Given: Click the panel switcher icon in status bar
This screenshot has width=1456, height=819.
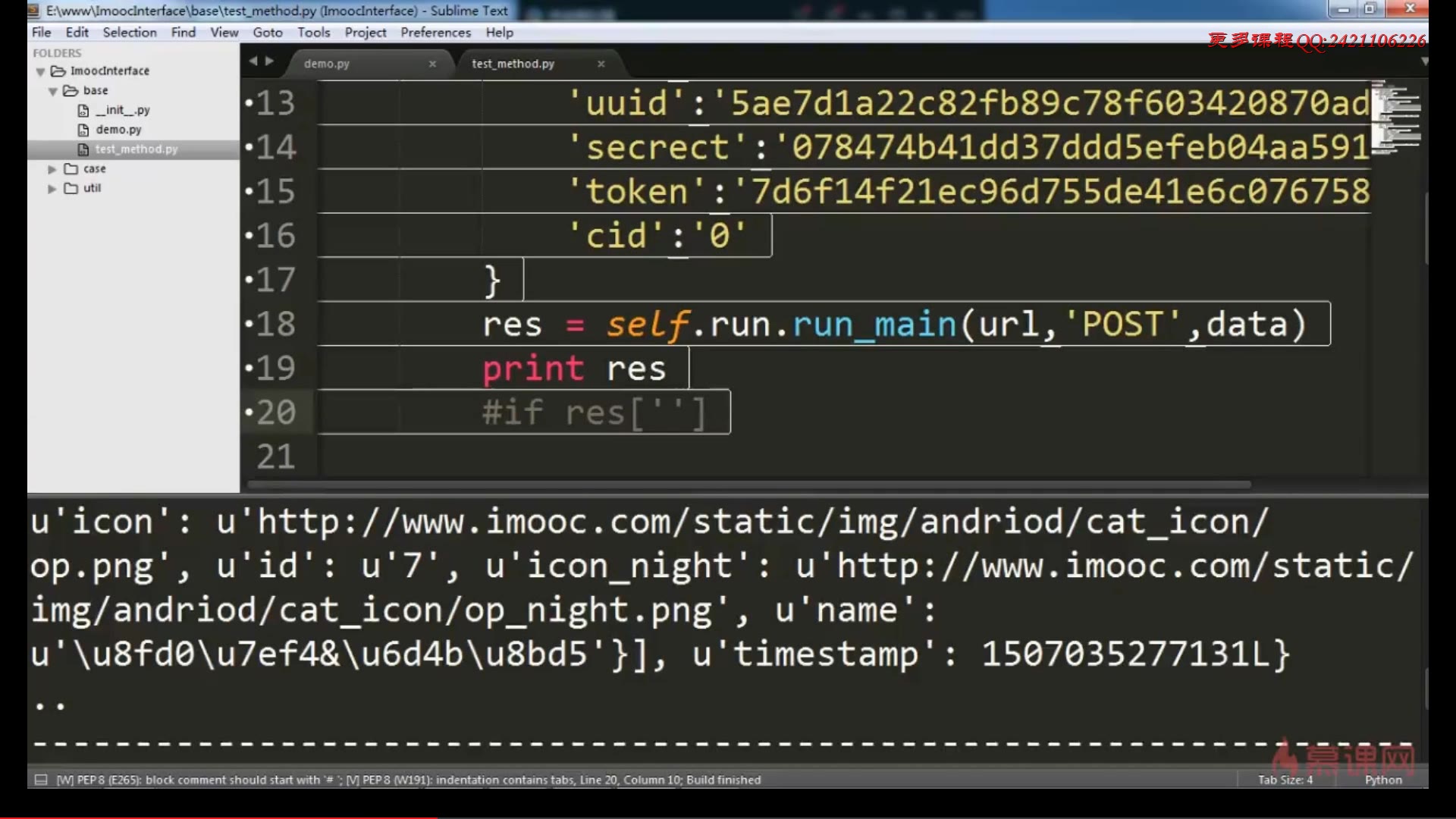Looking at the screenshot, I should 41,780.
